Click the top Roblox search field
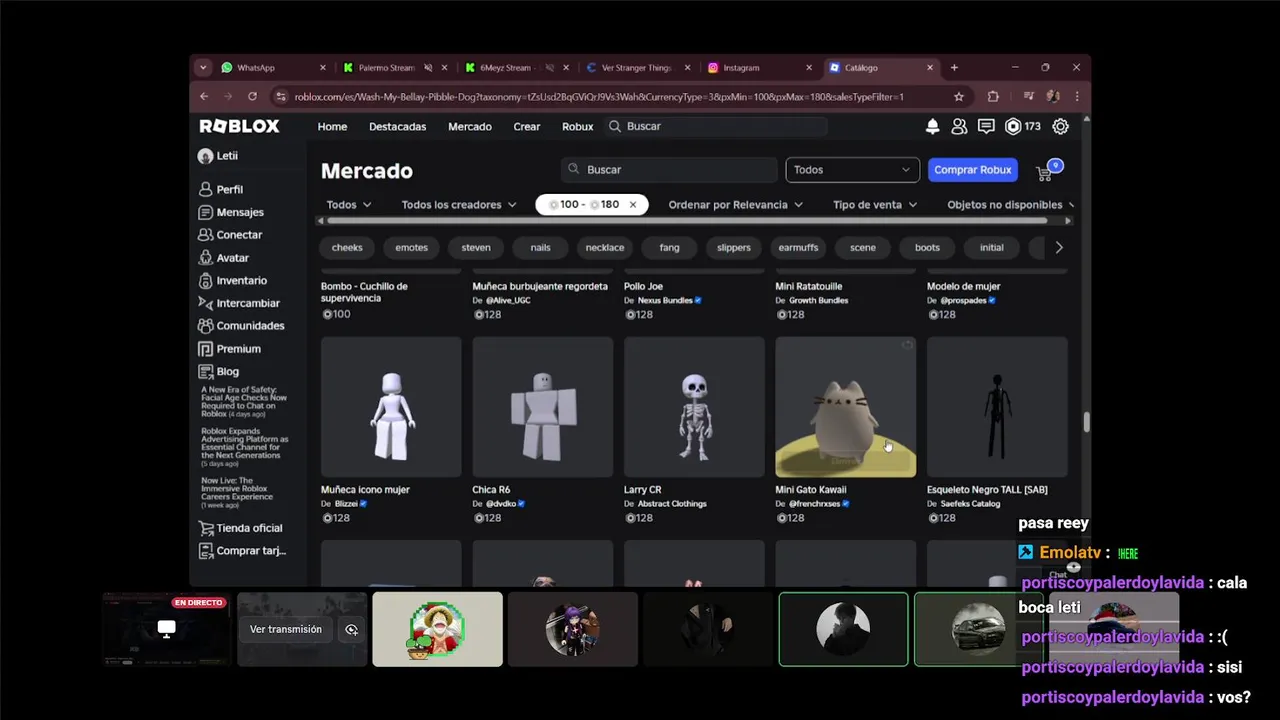The height and width of the screenshot is (720, 1280). click(717, 127)
